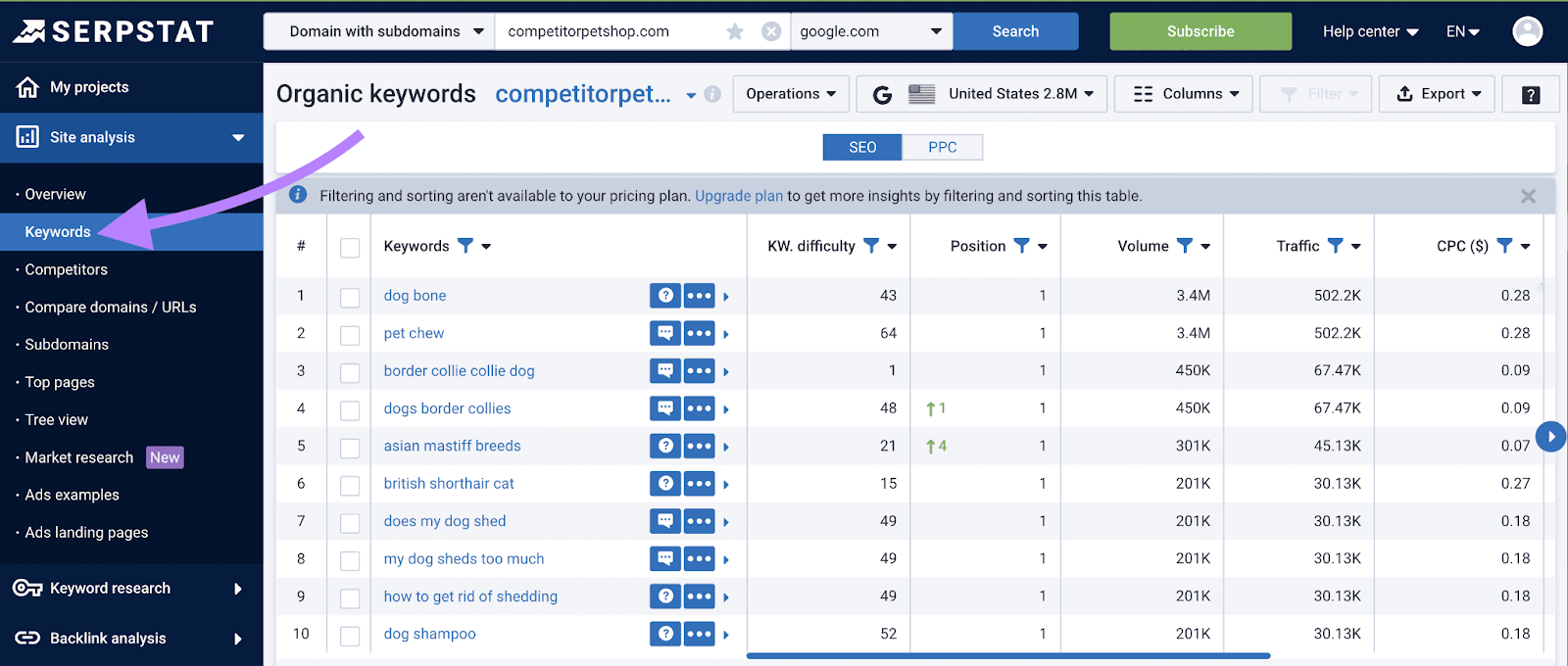Open the google.com search engine dropdown

(x=871, y=31)
